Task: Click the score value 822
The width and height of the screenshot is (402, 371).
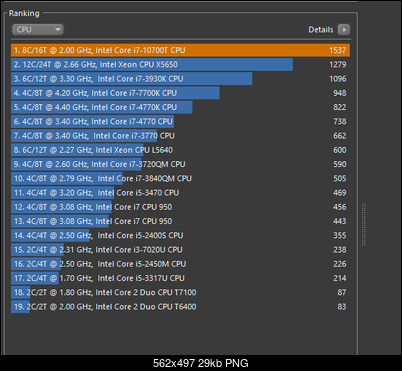Action: tap(340, 107)
